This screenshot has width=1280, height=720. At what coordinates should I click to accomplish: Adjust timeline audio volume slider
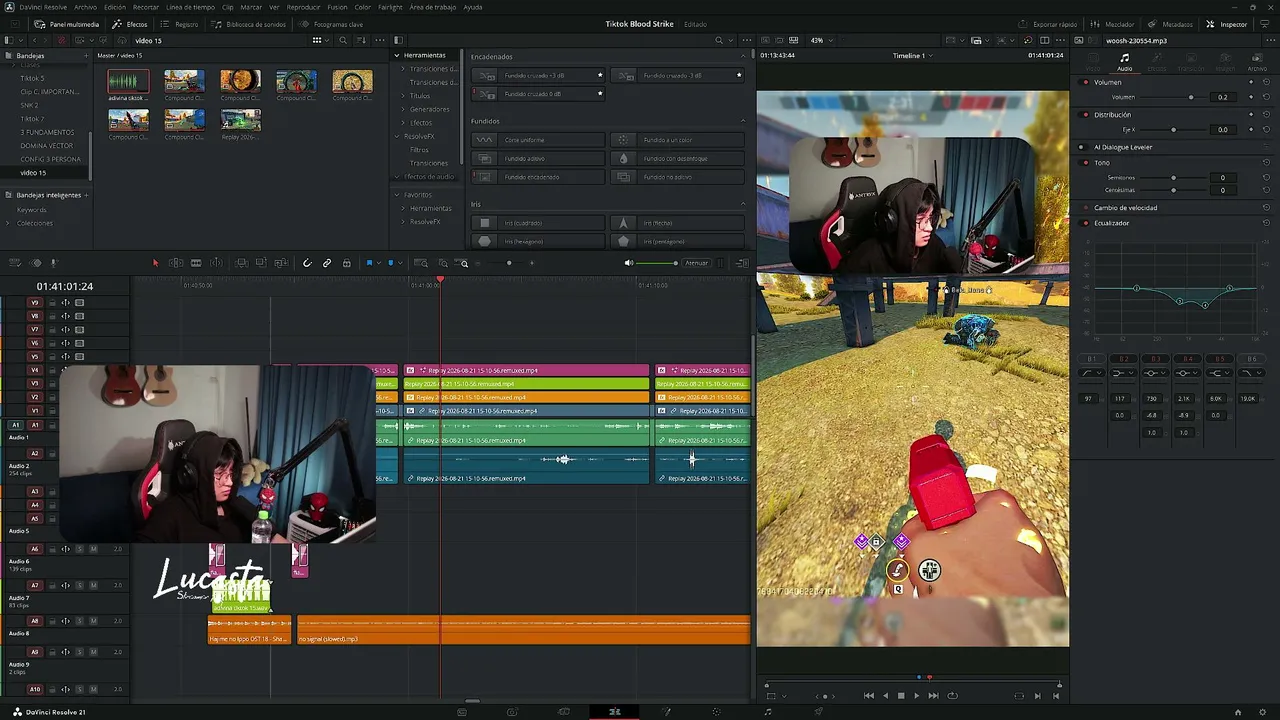pos(675,263)
